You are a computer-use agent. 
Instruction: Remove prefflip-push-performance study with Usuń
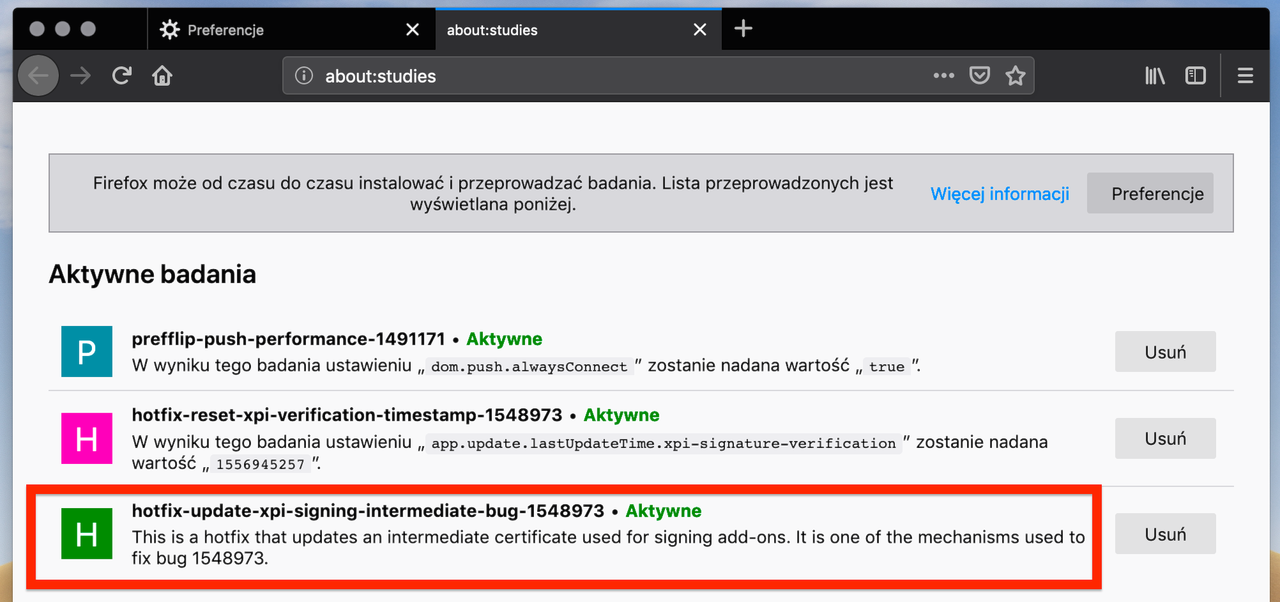(1165, 352)
